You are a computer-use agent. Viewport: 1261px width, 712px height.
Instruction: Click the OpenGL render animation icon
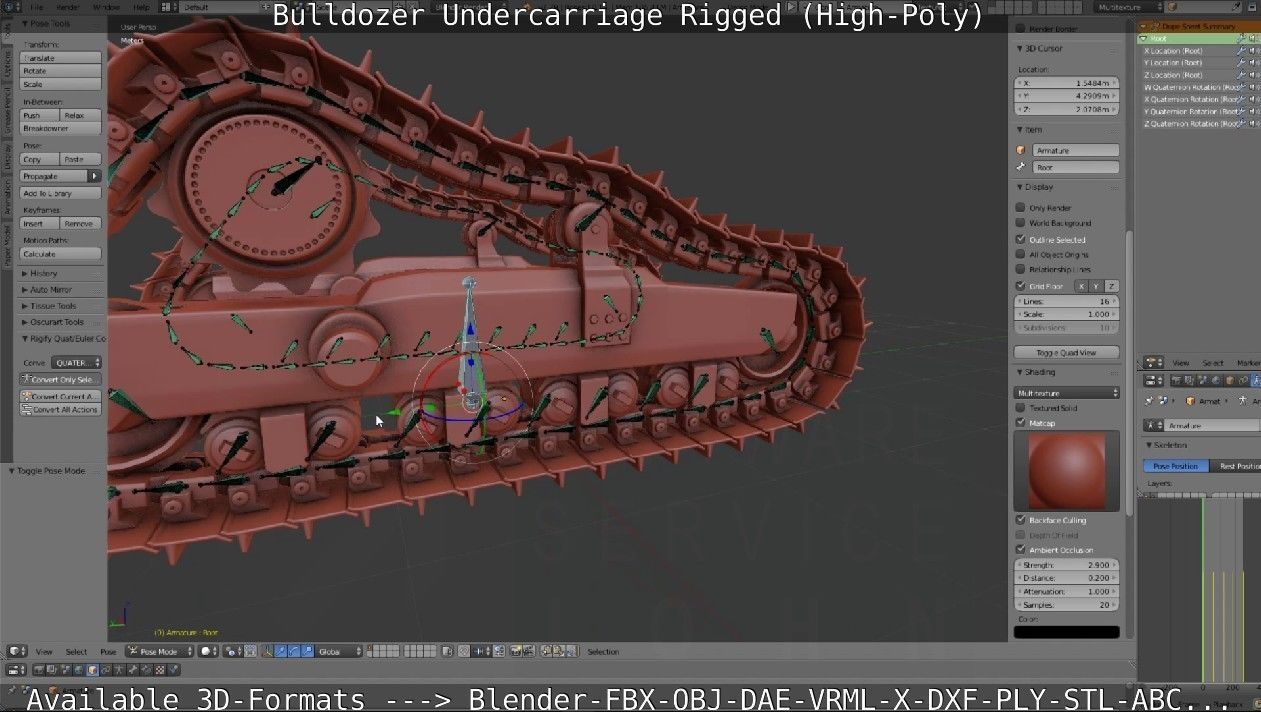click(530, 651)
